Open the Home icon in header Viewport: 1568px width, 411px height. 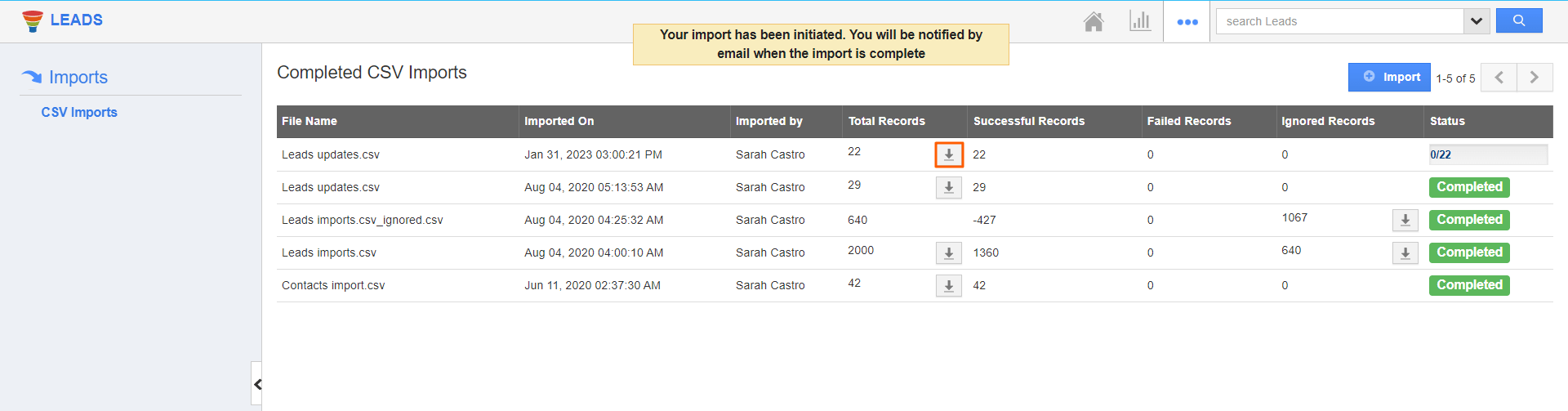pyautogui.click(x=1094, y=22)
